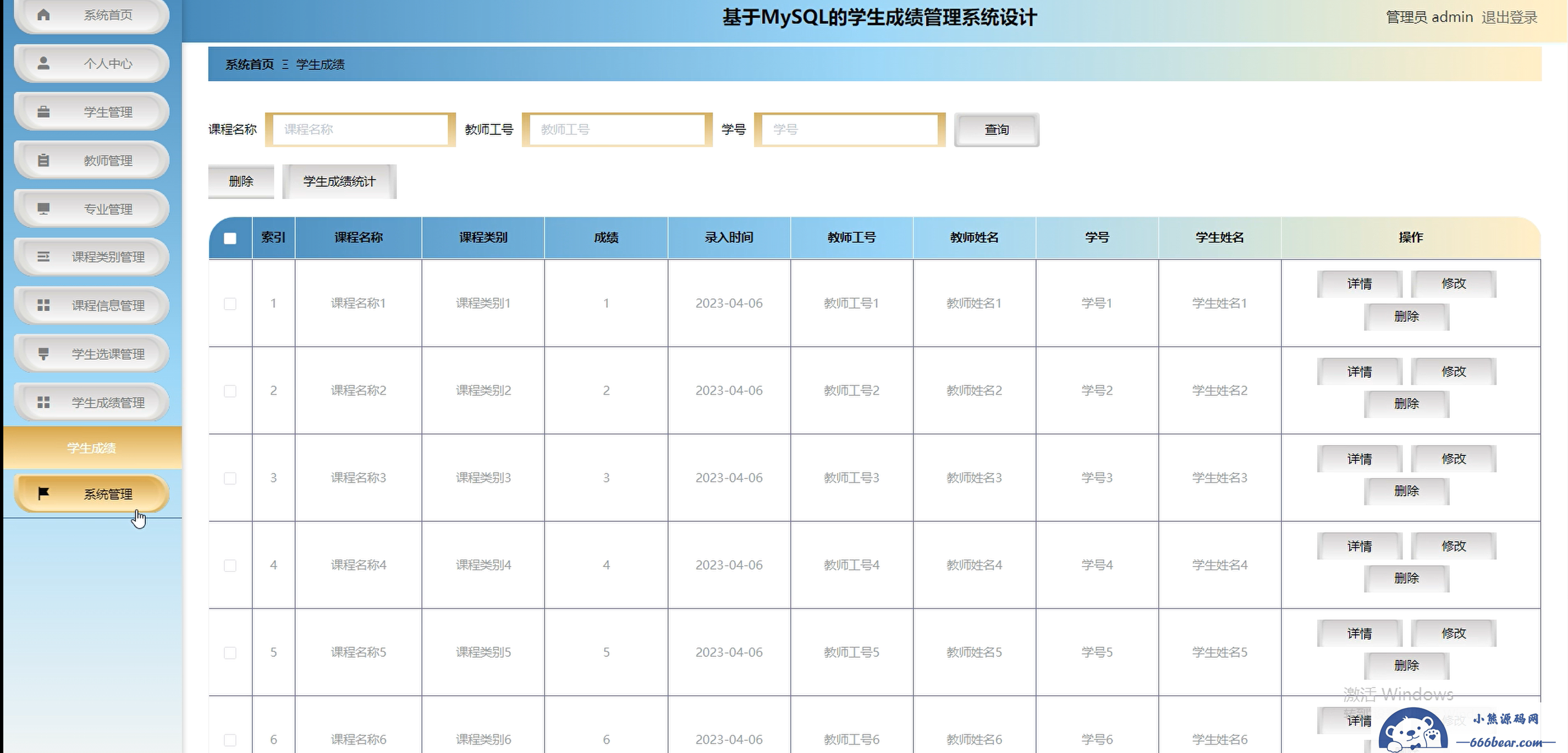Click 删除 for row 课程名称5

click(x=1406, y=666)
